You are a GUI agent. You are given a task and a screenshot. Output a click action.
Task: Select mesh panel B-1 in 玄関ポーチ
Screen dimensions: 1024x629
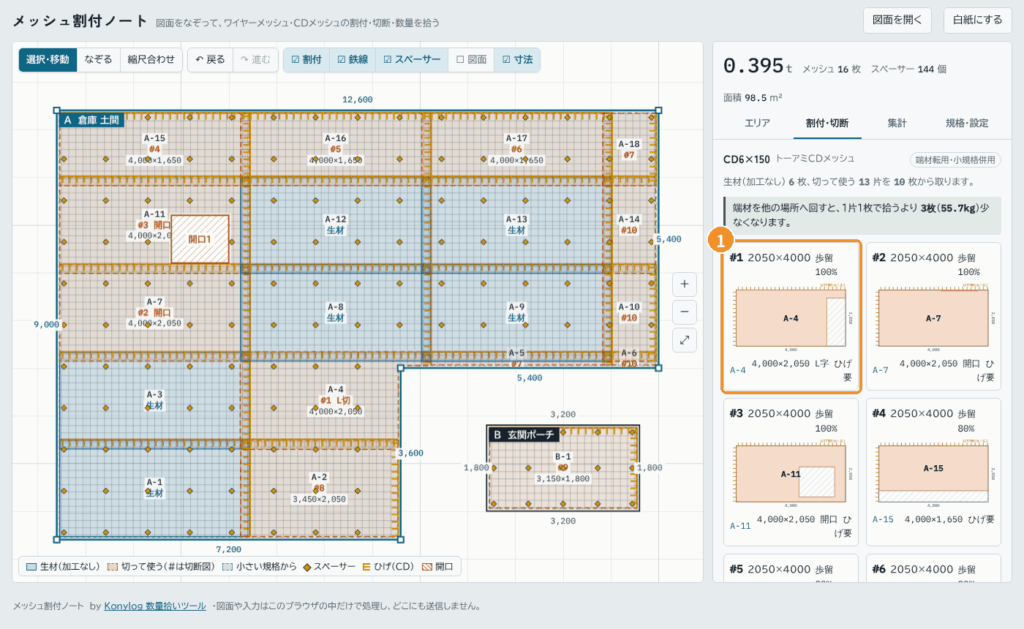coord(563,468)
